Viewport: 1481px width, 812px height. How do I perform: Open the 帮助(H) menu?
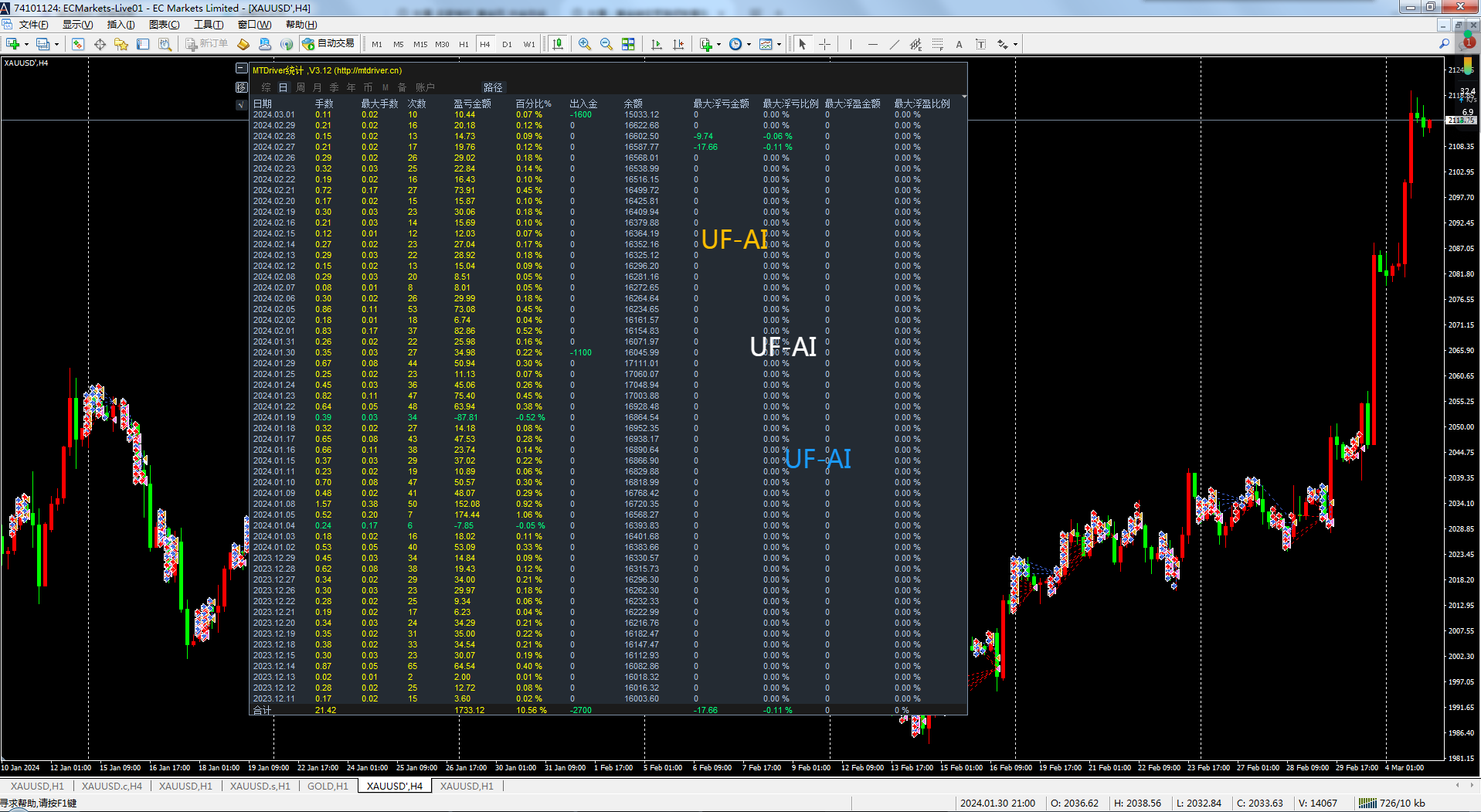[x=301, y=25]
